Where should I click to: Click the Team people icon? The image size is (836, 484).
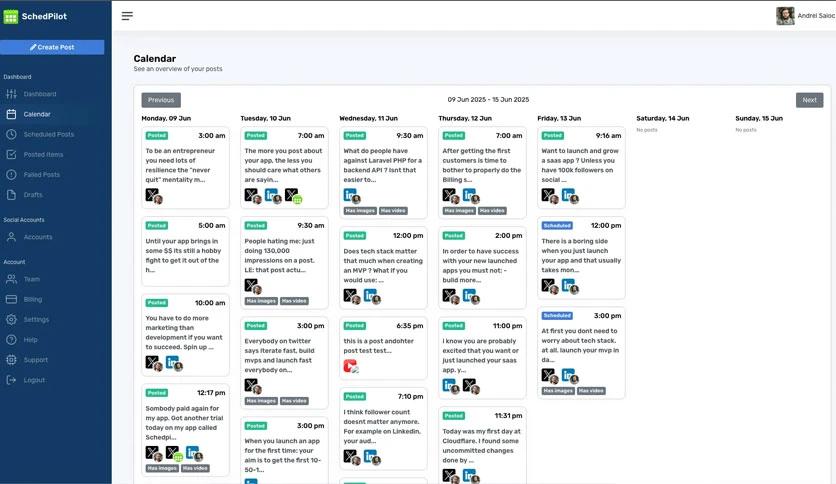(11, 279)
